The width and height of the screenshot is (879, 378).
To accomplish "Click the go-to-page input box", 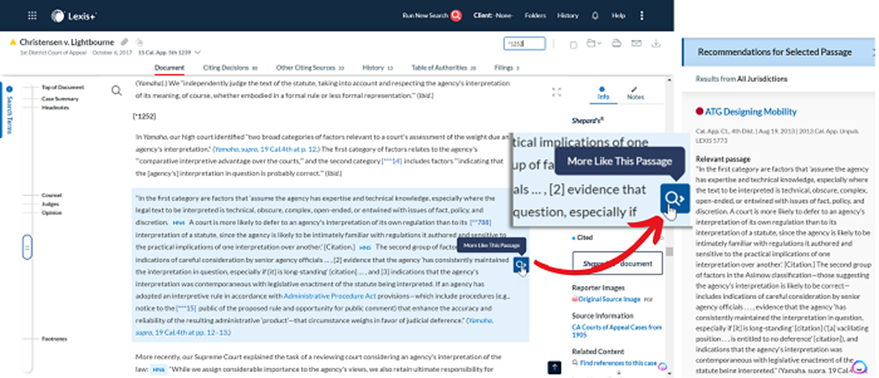I will tap(524, 43).
